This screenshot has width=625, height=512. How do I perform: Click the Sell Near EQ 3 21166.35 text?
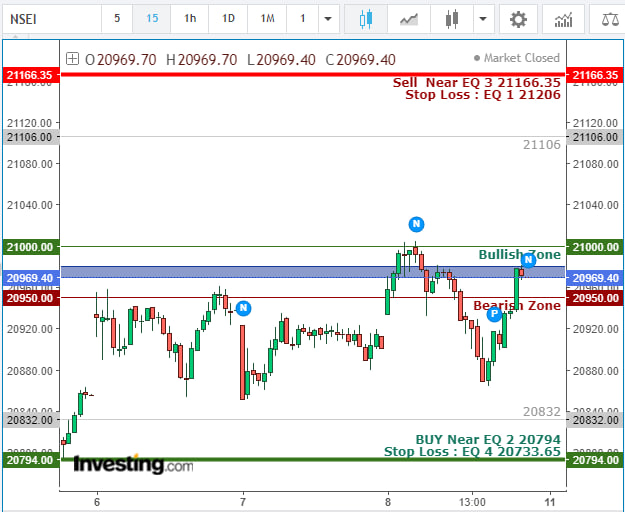pyautogui.click(x=477, y=82)
